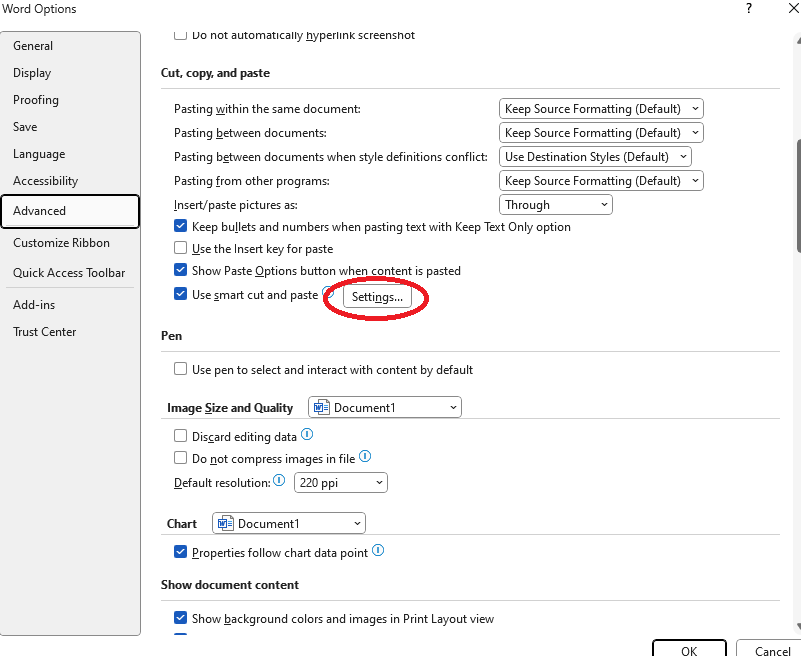Click the vertical scrollbar thumb
This screenshot has width=801, height=656.
coord(798,195)
